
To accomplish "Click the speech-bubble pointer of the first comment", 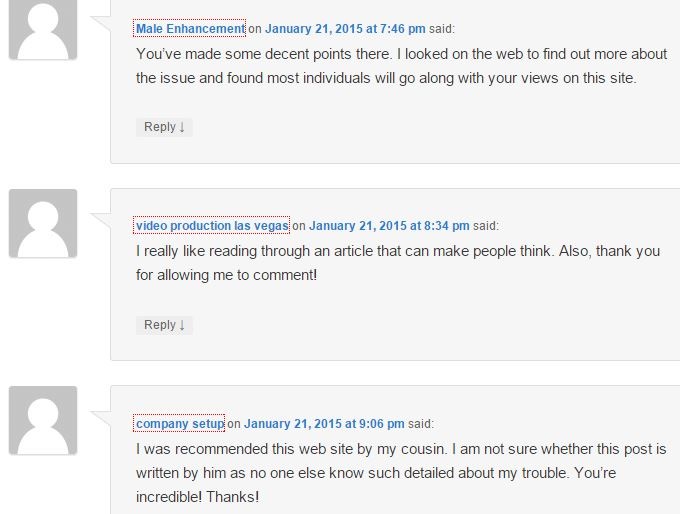I will point(101,23).
